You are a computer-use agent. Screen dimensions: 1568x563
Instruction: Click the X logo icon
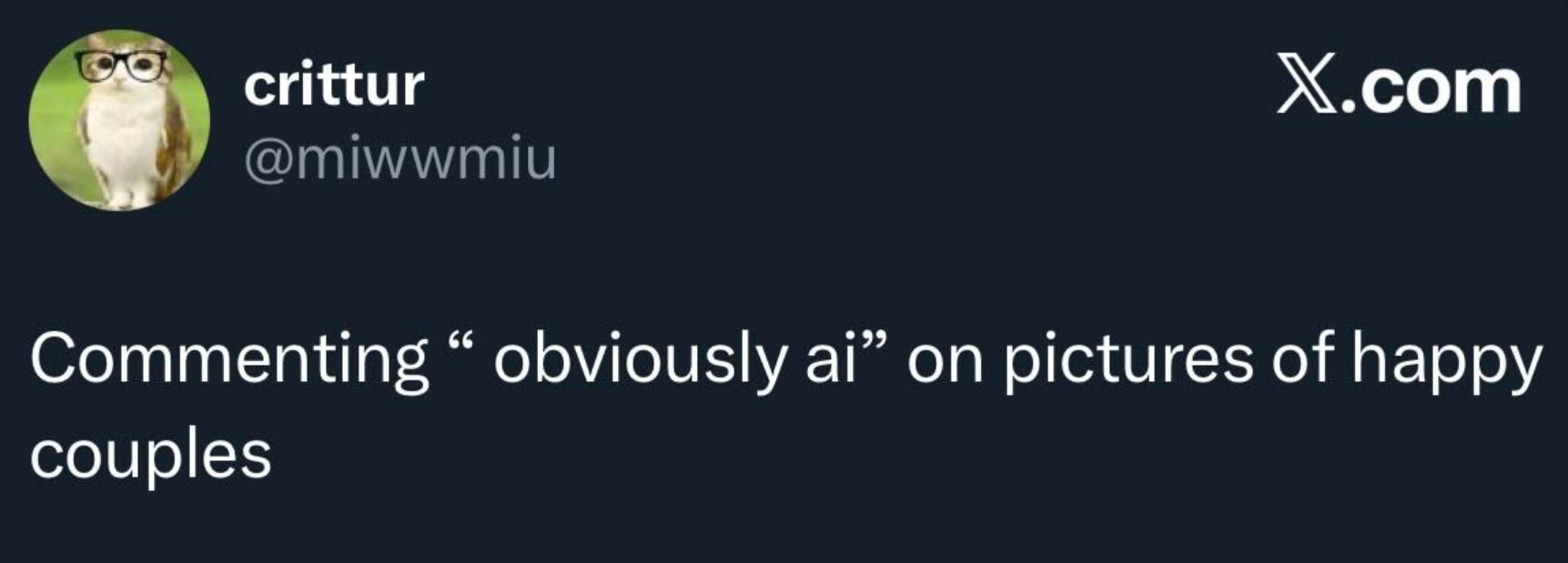point(1303,85)
